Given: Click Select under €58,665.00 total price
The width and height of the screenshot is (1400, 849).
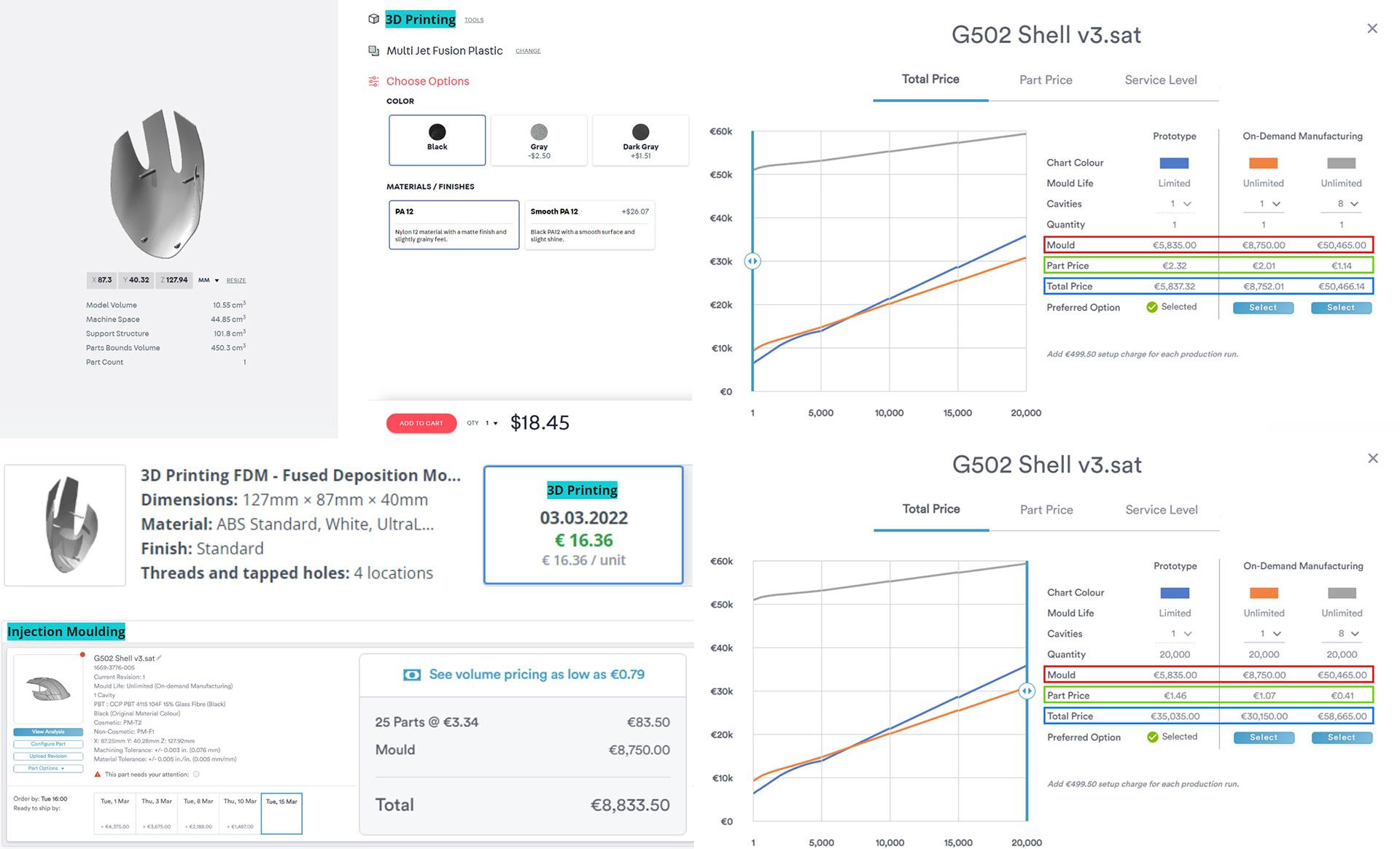Looking at the screenshot, I should (x=1342, y=737).
